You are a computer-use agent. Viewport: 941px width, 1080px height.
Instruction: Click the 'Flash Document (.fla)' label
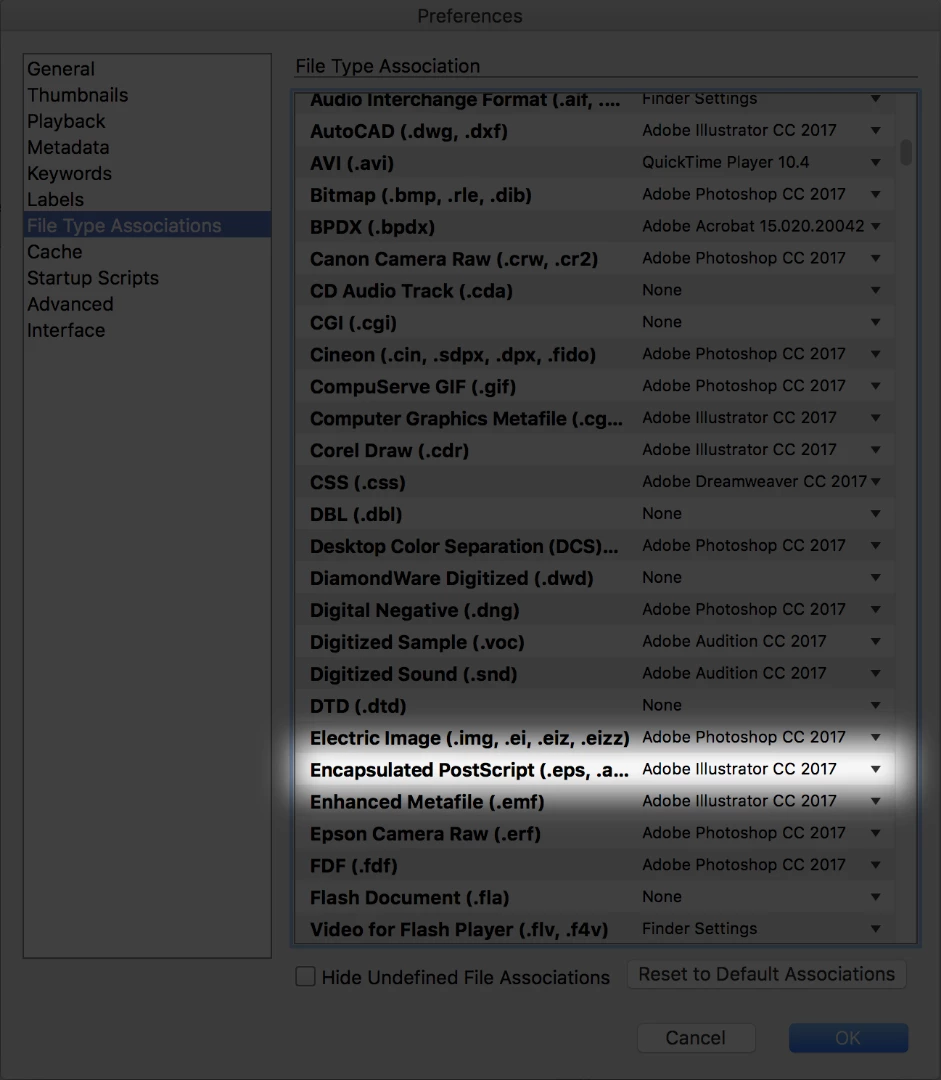(409, 897)
